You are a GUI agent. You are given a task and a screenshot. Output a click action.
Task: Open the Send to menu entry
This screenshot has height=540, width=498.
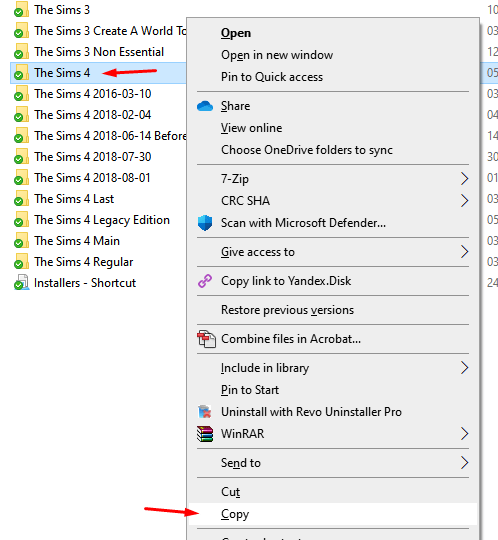tap(333, 463)
